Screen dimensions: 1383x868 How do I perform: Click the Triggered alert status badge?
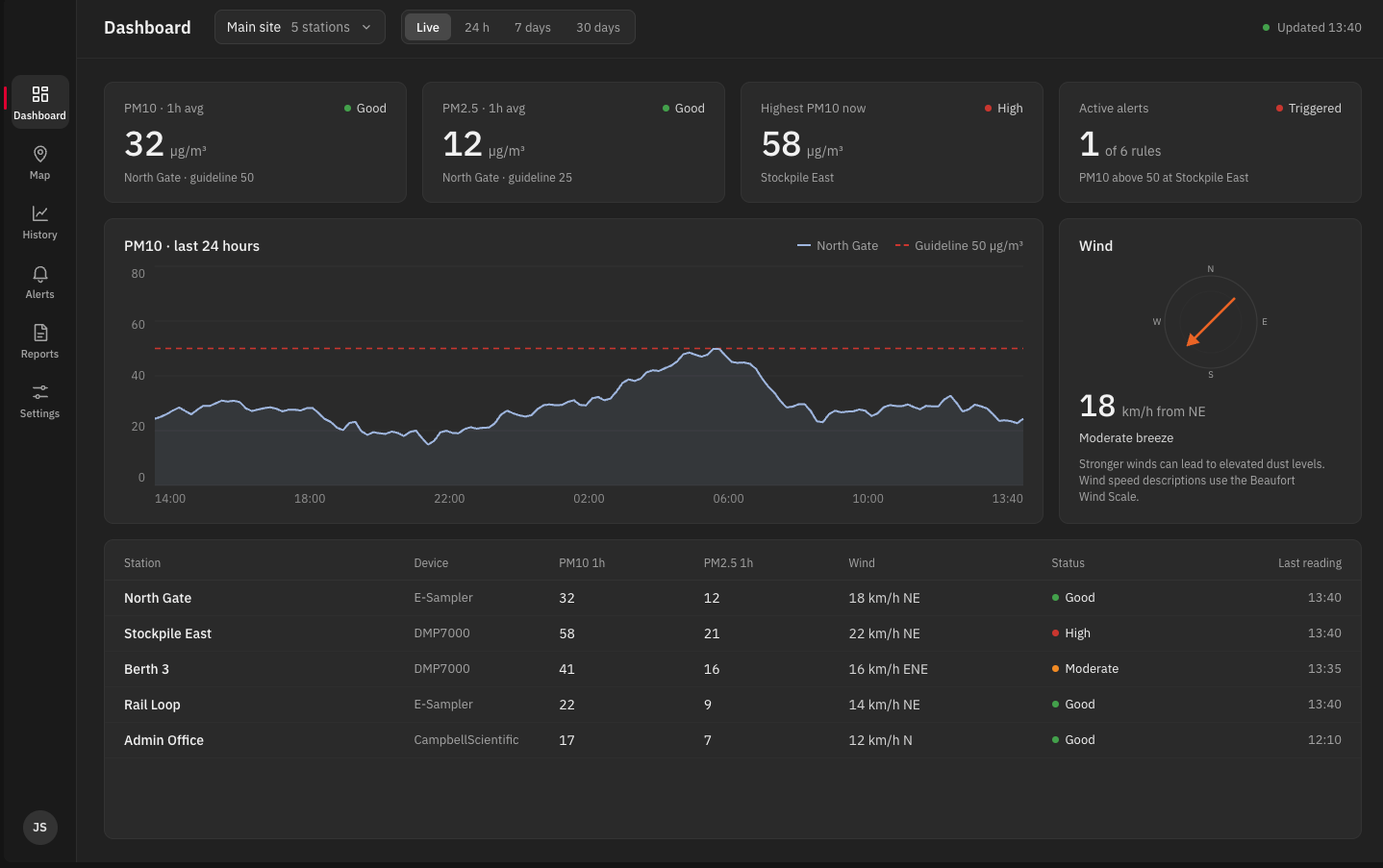(1308, 109)
